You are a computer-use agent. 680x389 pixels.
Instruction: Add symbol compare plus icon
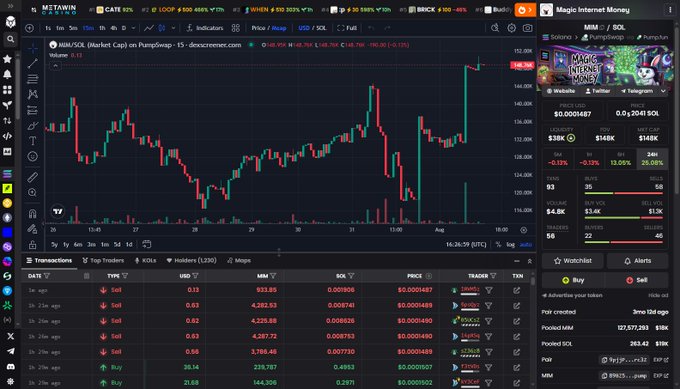(x=29, y=28)
